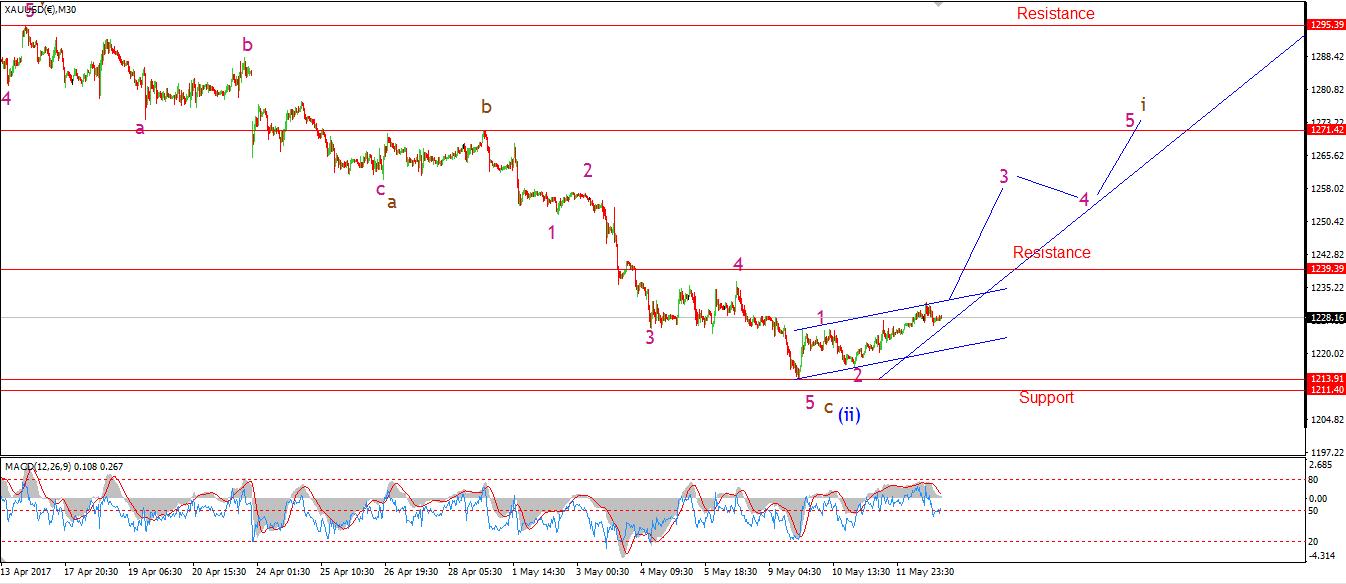
Task: Select the current price 1228.16 tag
Action: [1325, 318]
